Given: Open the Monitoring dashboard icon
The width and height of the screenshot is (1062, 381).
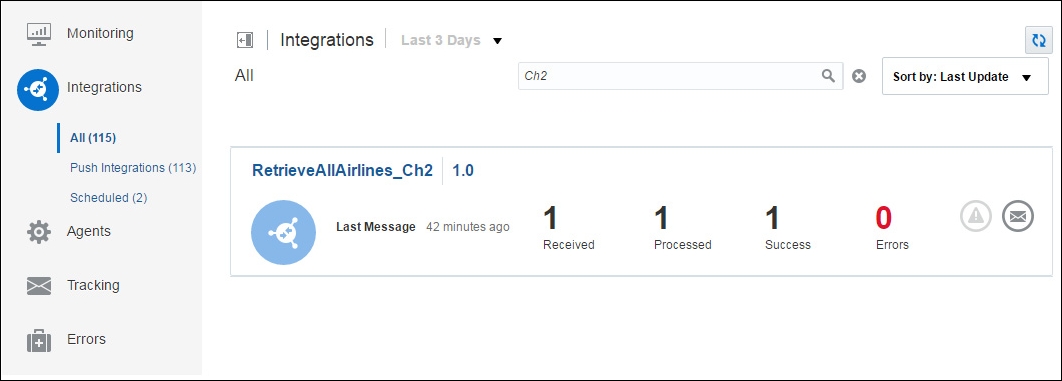Looking at the screenshot, I should click(x=38, y=34).
